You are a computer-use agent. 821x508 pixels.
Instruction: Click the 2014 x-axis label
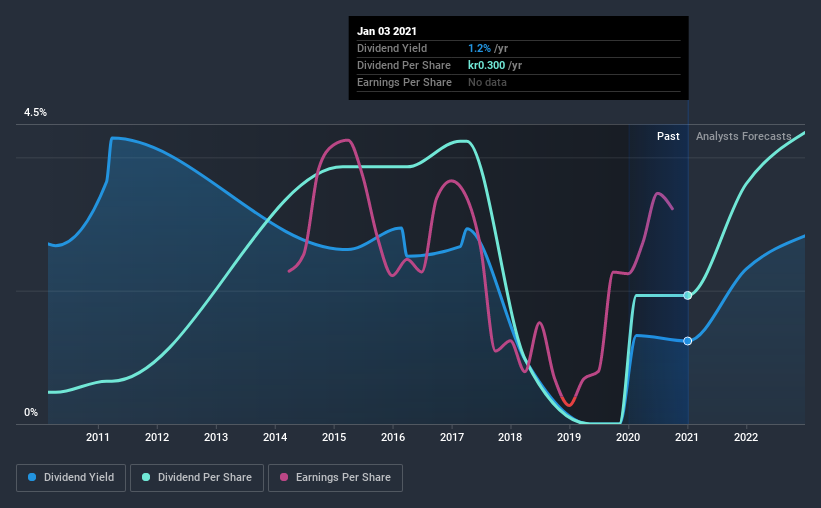(x=275, y=437)
